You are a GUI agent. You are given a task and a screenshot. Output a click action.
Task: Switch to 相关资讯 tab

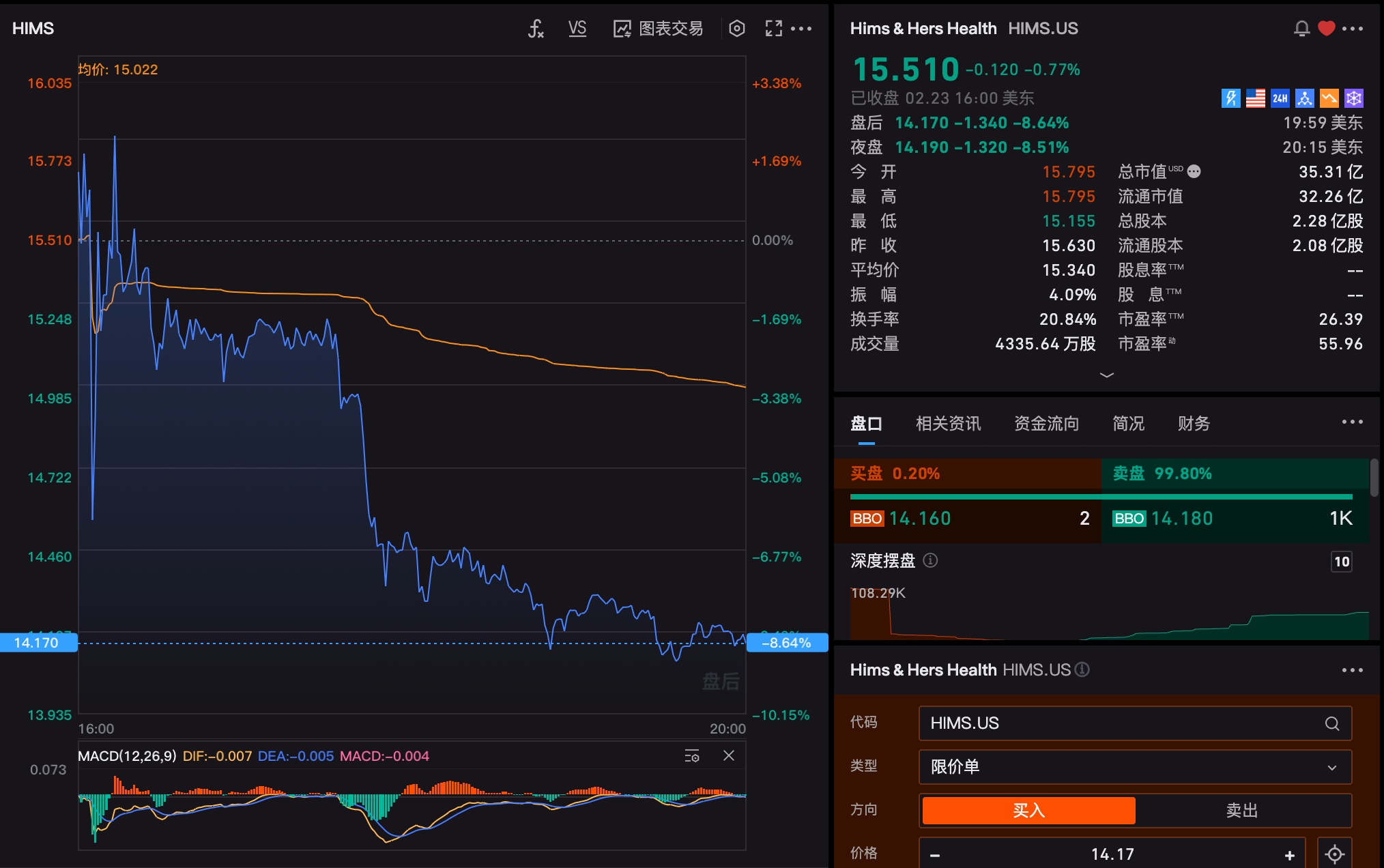[x=948, y=424]
